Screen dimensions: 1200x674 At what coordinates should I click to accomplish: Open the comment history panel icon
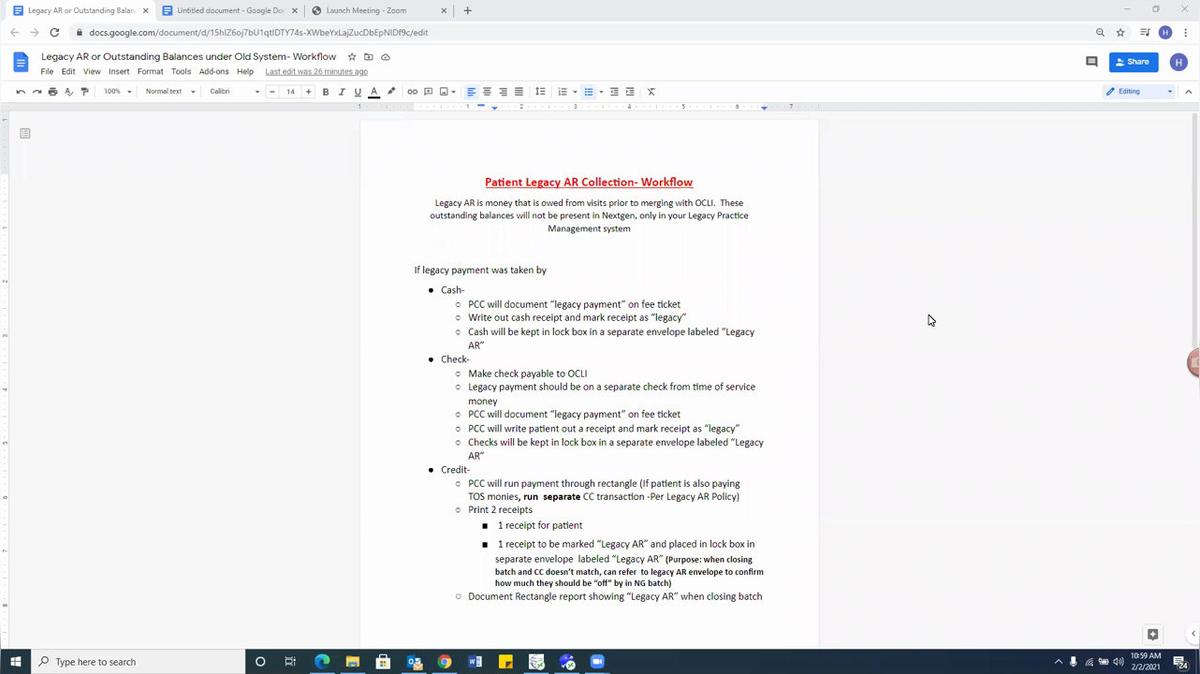1090,61
